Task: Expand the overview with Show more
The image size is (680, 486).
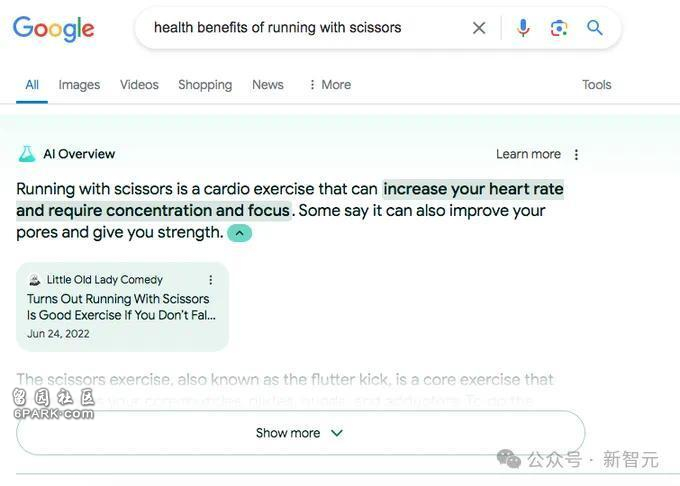Action: click(x=300, y=433)
